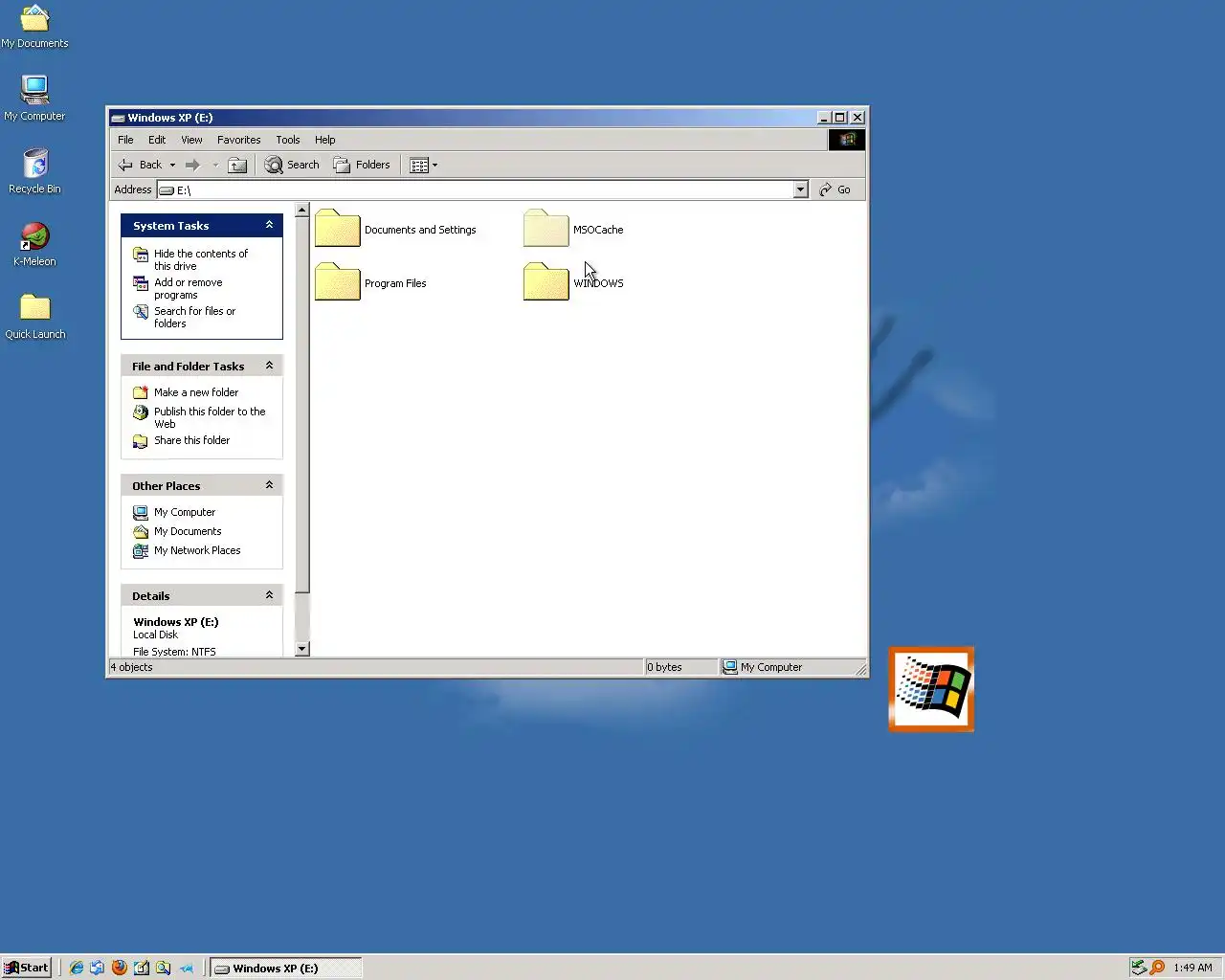Select the Quick Launch desktop folder
This screenshot has height=980, width=1225.
34,317
